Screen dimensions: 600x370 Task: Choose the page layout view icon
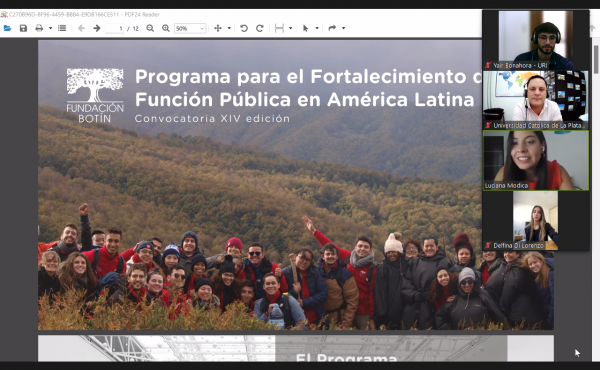tap(279, 28)
